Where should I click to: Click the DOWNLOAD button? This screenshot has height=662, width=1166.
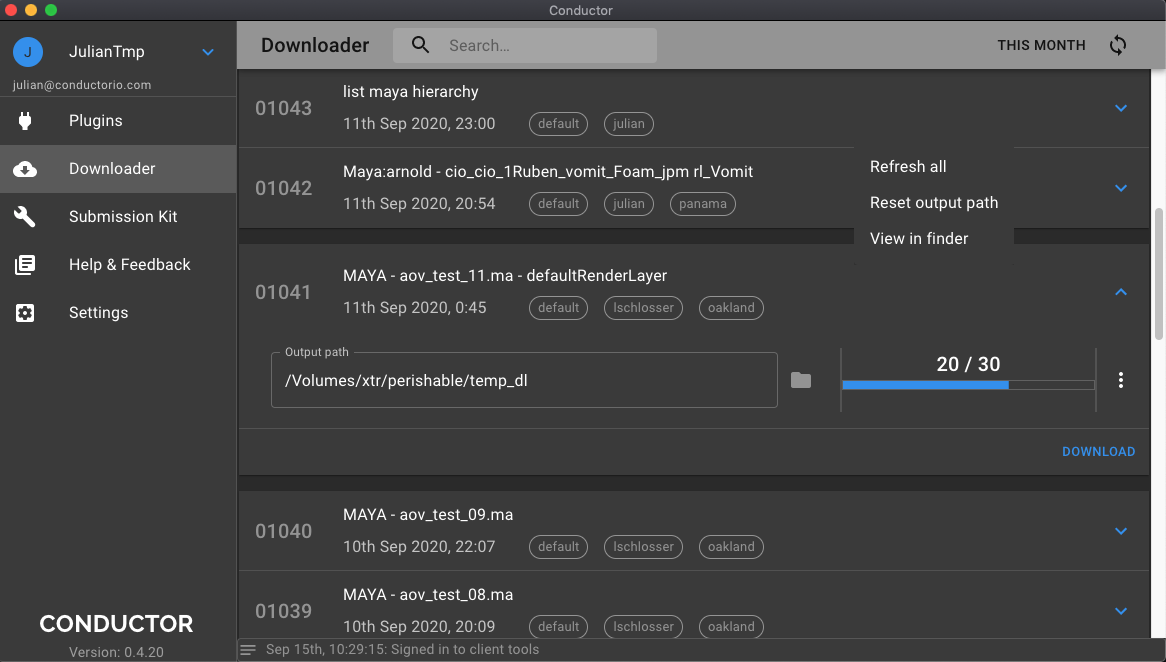tap(1098, 451)
